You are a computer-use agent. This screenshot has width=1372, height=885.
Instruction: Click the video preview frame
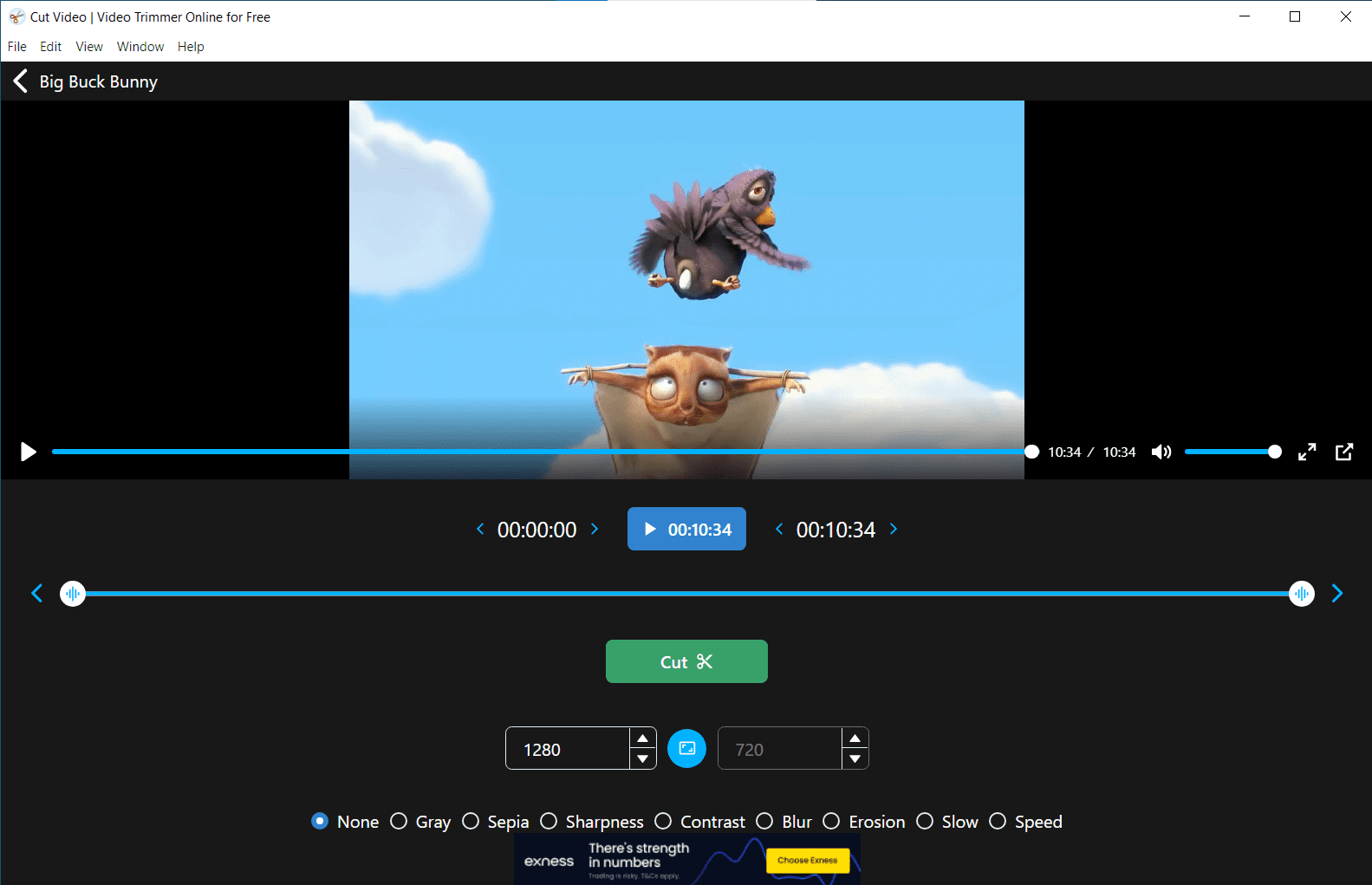pyautogui.click(x=686, y=290)
